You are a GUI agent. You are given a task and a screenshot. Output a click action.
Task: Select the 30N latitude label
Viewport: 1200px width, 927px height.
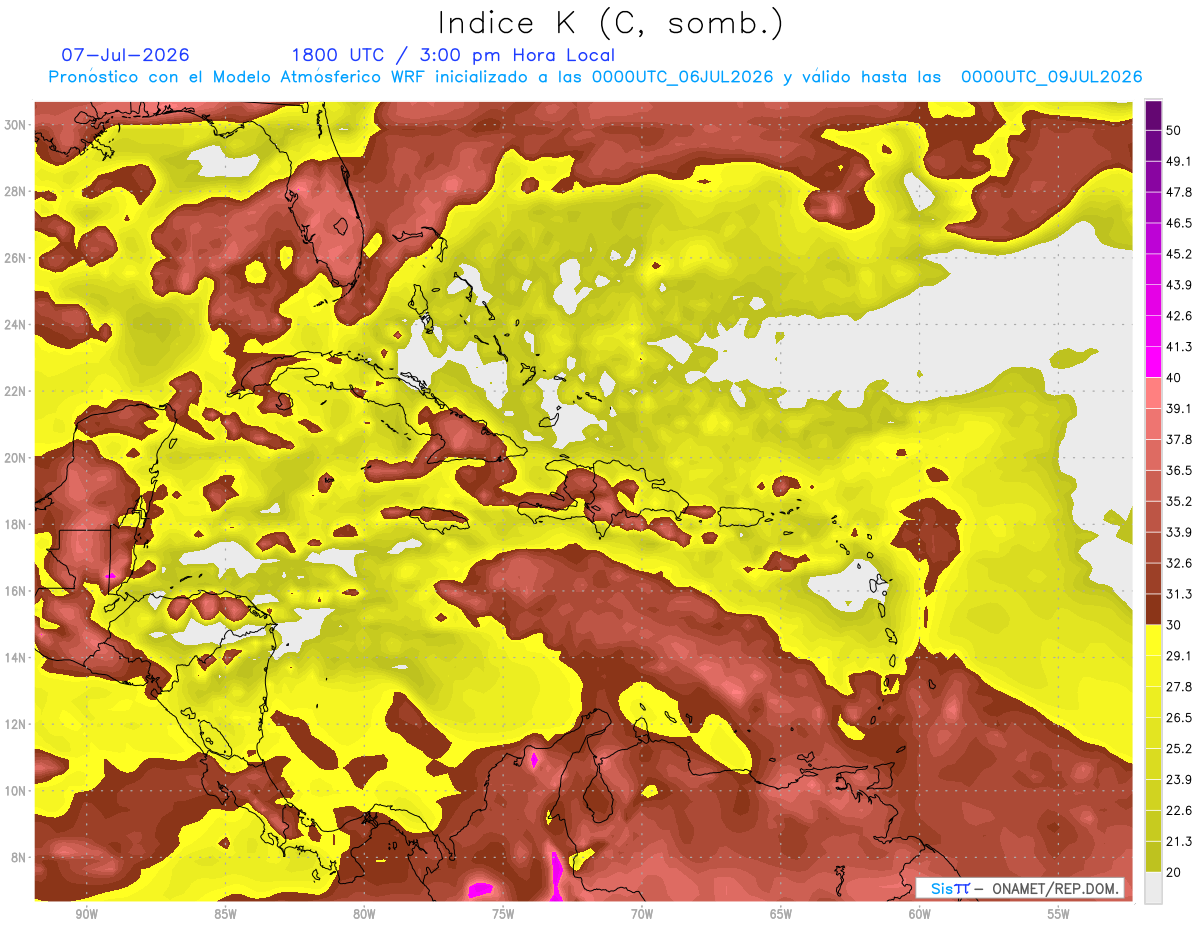(16, 124)
